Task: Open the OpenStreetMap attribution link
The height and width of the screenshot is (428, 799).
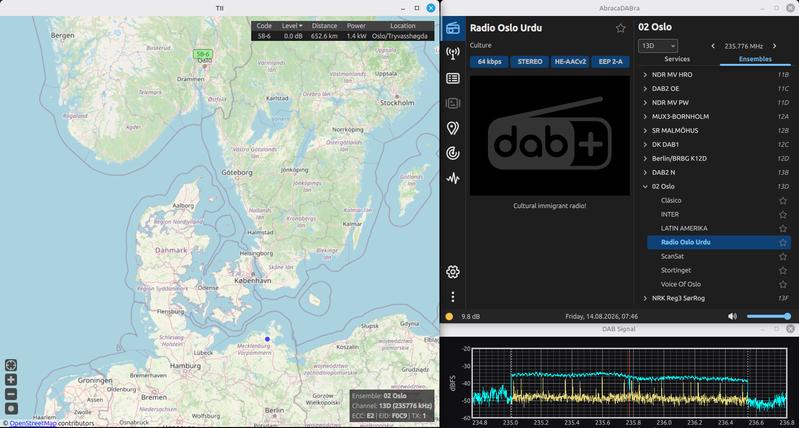Action: [33, 423]
